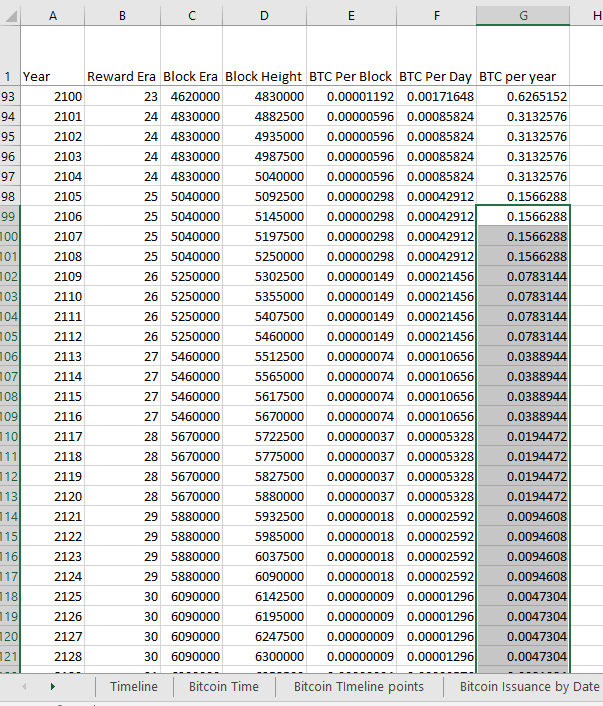The image size is (603, 706).
Task: Select cell with year 2100
Action: point(52,96)
